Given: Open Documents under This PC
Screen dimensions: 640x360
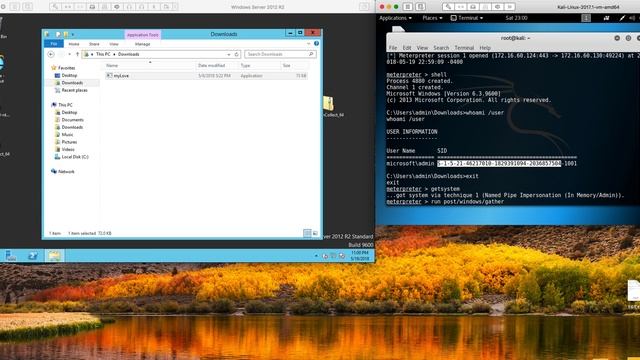Looking at the screenshot, I should pos(72,120).
